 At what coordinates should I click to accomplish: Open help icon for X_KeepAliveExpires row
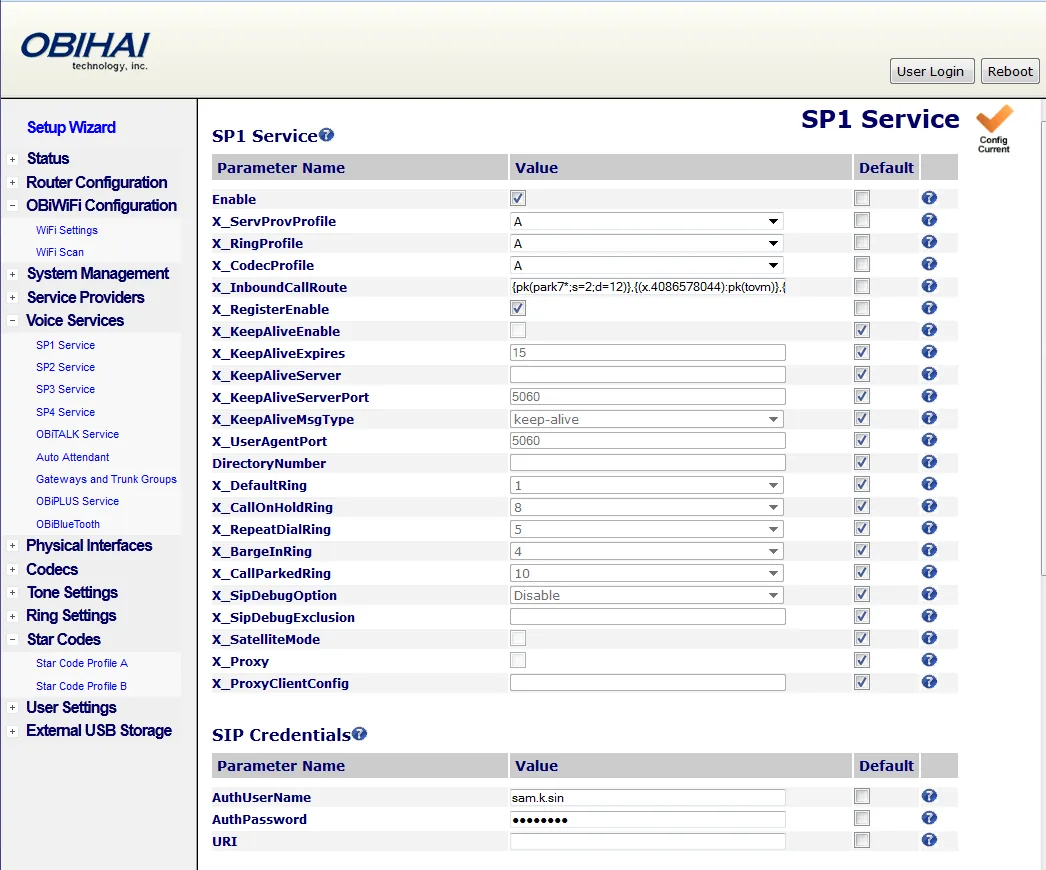pyautogui.click(x=929, y=352)
